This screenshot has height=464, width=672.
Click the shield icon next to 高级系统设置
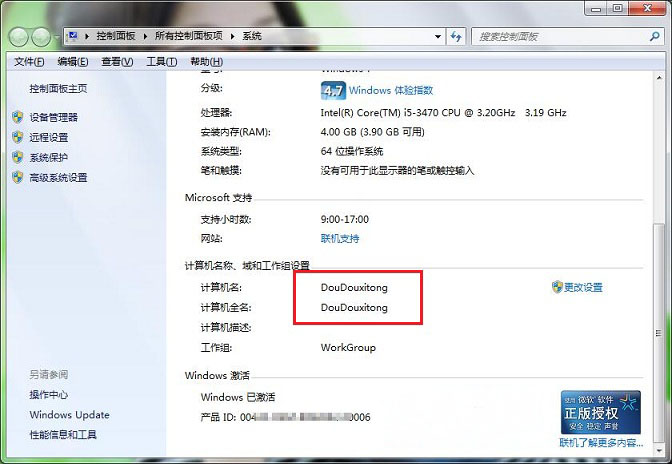18,177
